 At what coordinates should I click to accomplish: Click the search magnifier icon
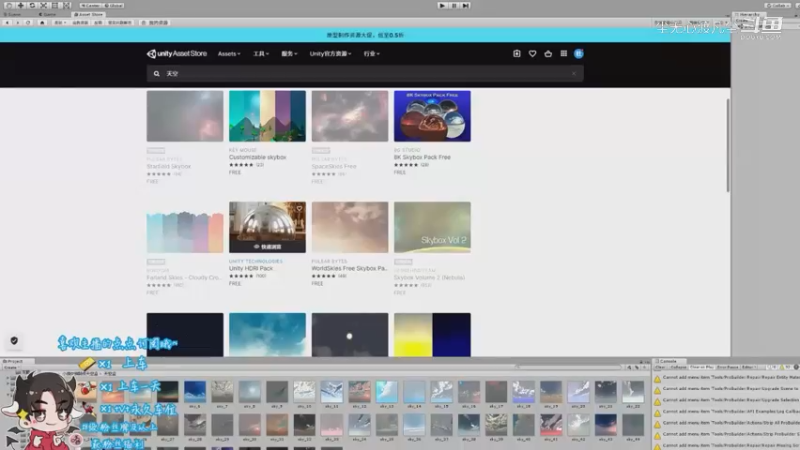pos(157,73)
